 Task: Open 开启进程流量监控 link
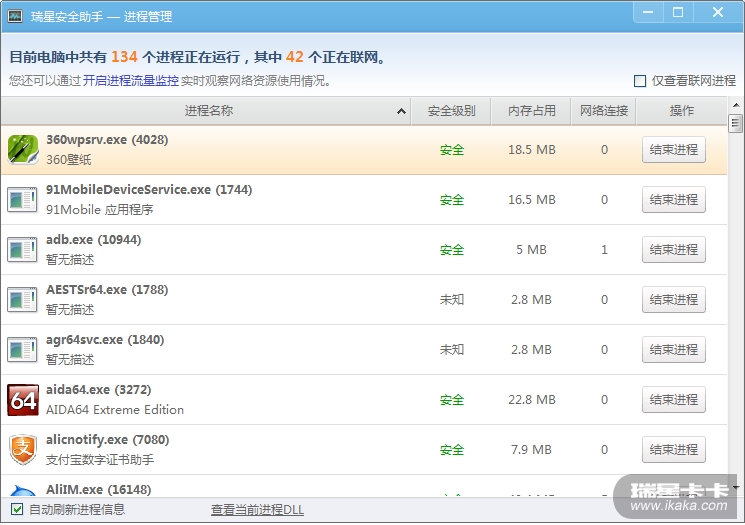coord(131,81)
